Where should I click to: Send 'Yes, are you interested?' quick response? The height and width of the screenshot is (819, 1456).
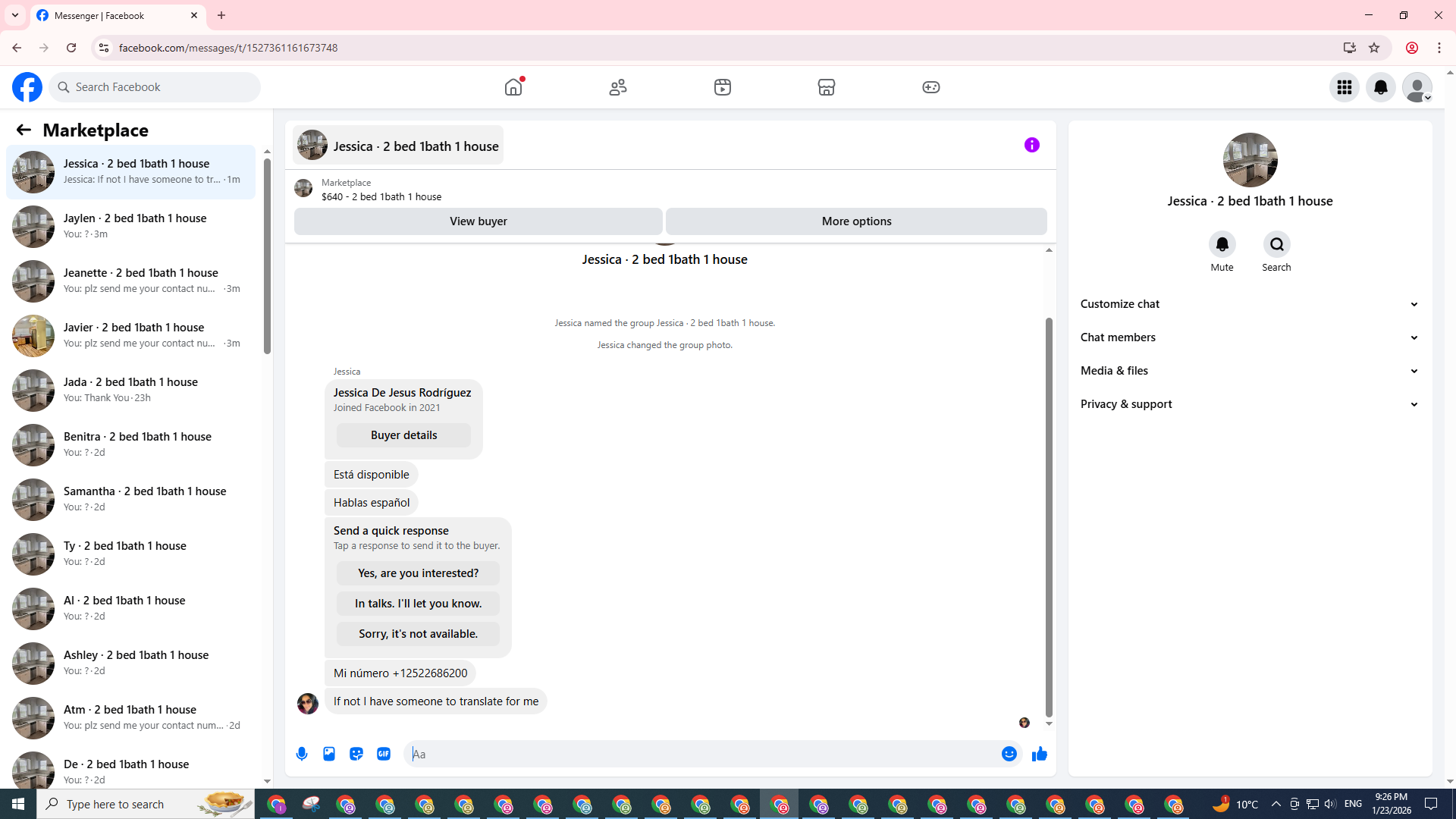(418, 573)
